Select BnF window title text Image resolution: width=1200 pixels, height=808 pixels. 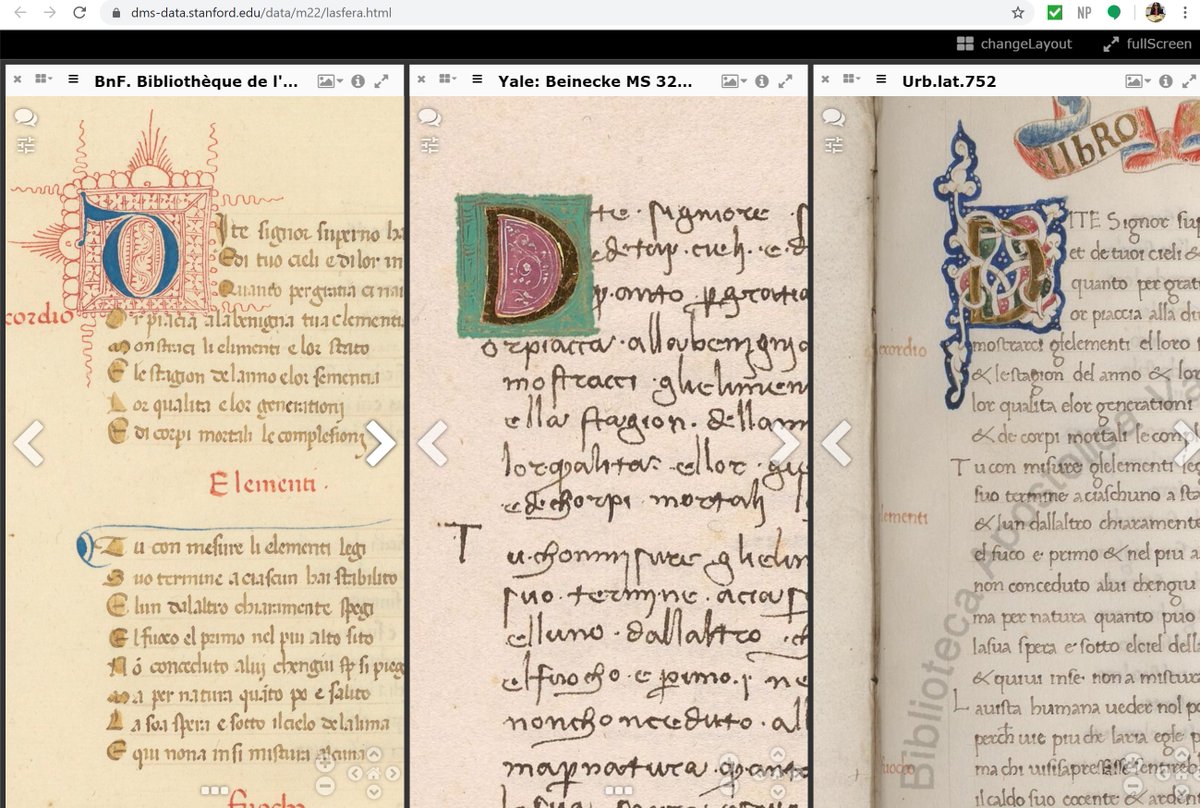pyautogui.click(x=196, y=81)
